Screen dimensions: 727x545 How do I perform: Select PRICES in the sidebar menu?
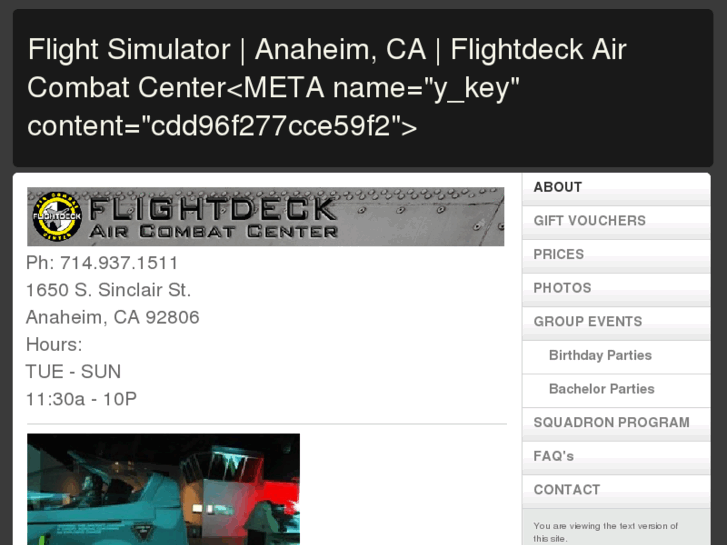tap(558, 254)
